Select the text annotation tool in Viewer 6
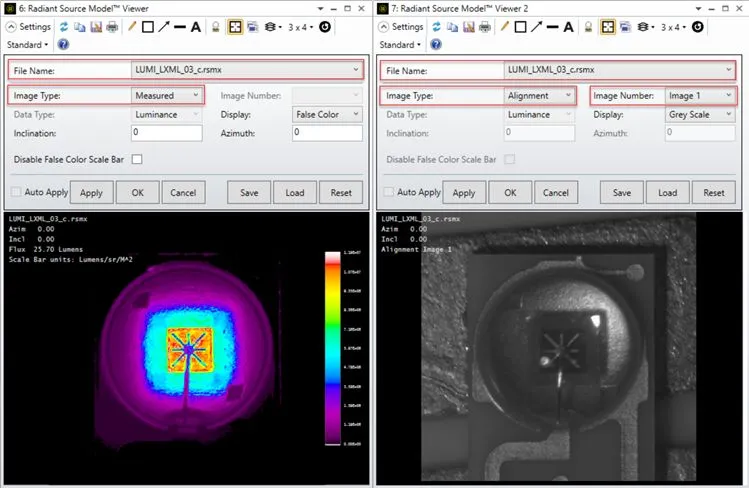 click(195, 27)
